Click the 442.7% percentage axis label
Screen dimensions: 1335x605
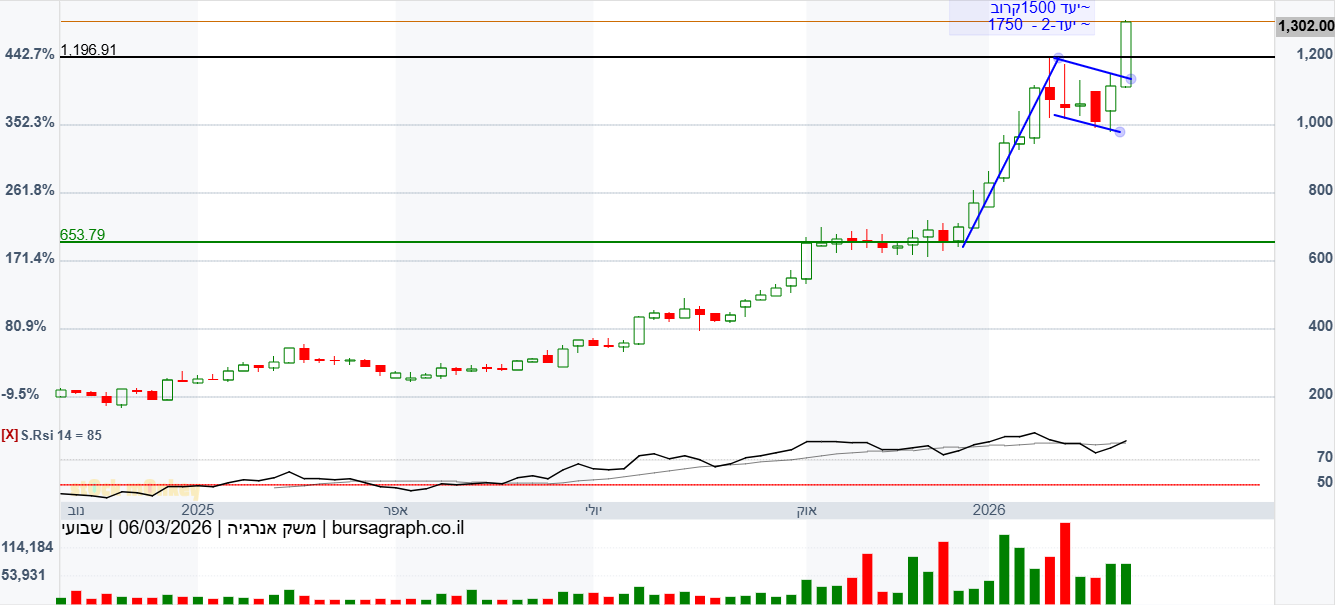tap(30, 54)
